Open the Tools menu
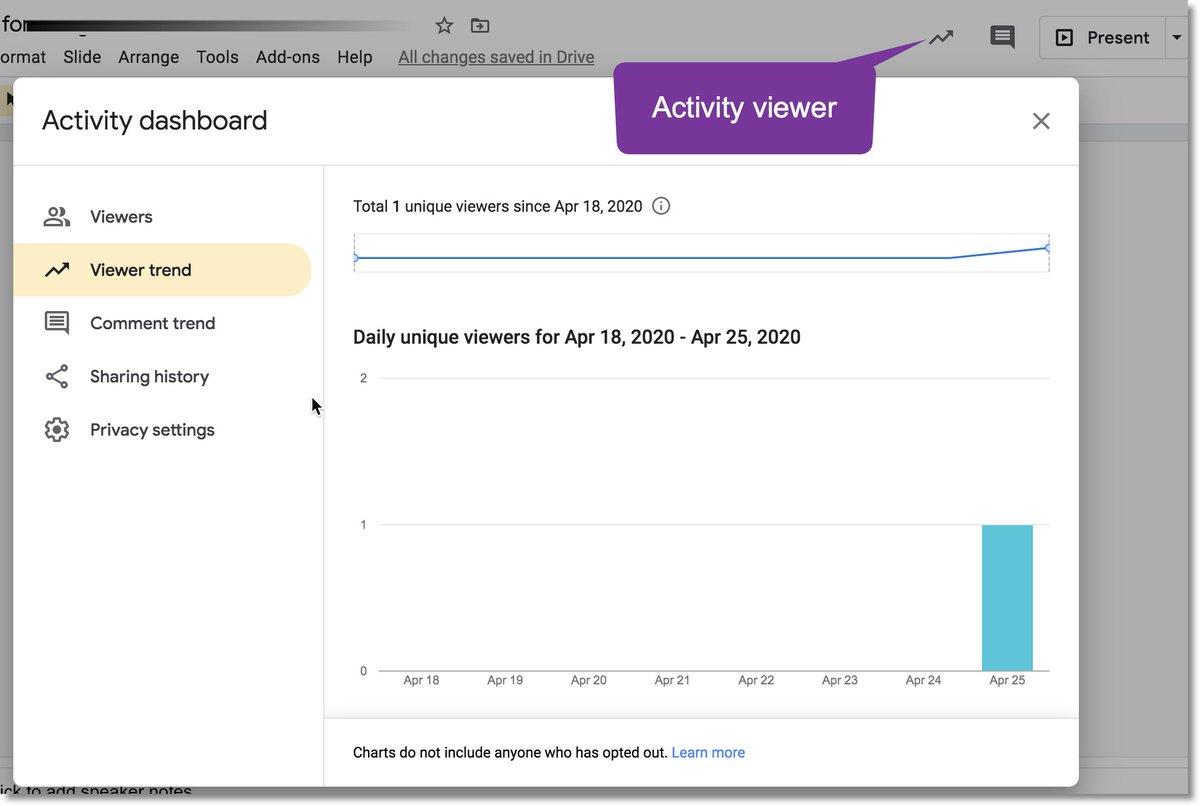 [x=217, y=57]
